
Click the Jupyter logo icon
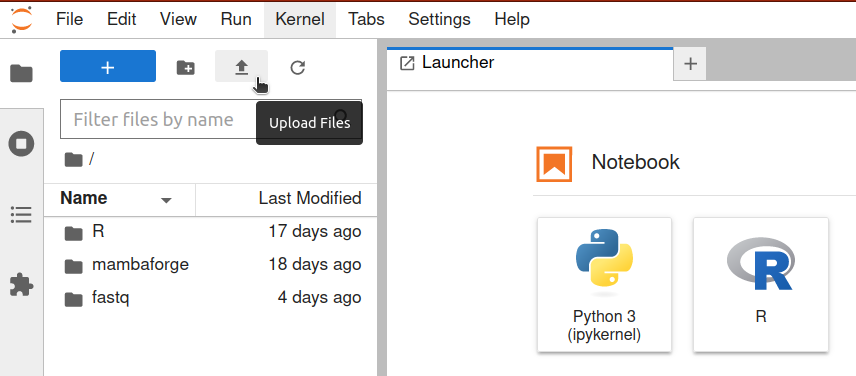(x=21, y=19)
